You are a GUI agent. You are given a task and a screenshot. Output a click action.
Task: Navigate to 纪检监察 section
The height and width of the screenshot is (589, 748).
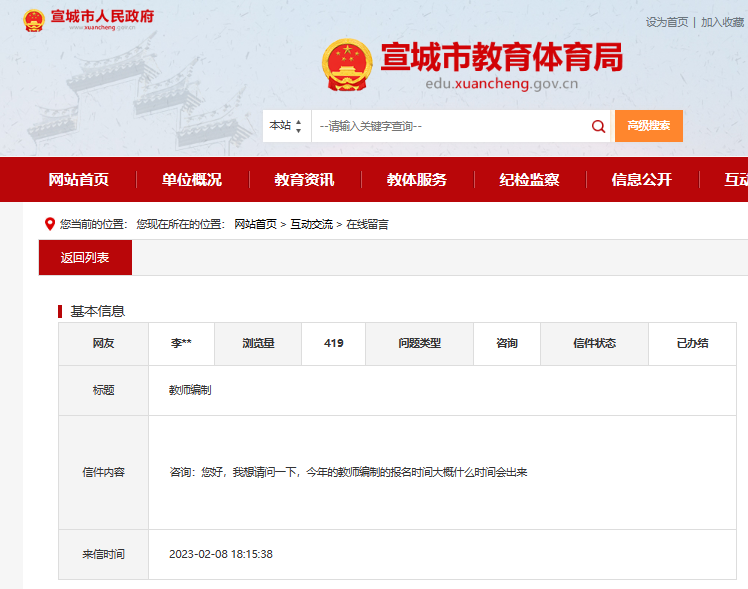tap(529, 180)
